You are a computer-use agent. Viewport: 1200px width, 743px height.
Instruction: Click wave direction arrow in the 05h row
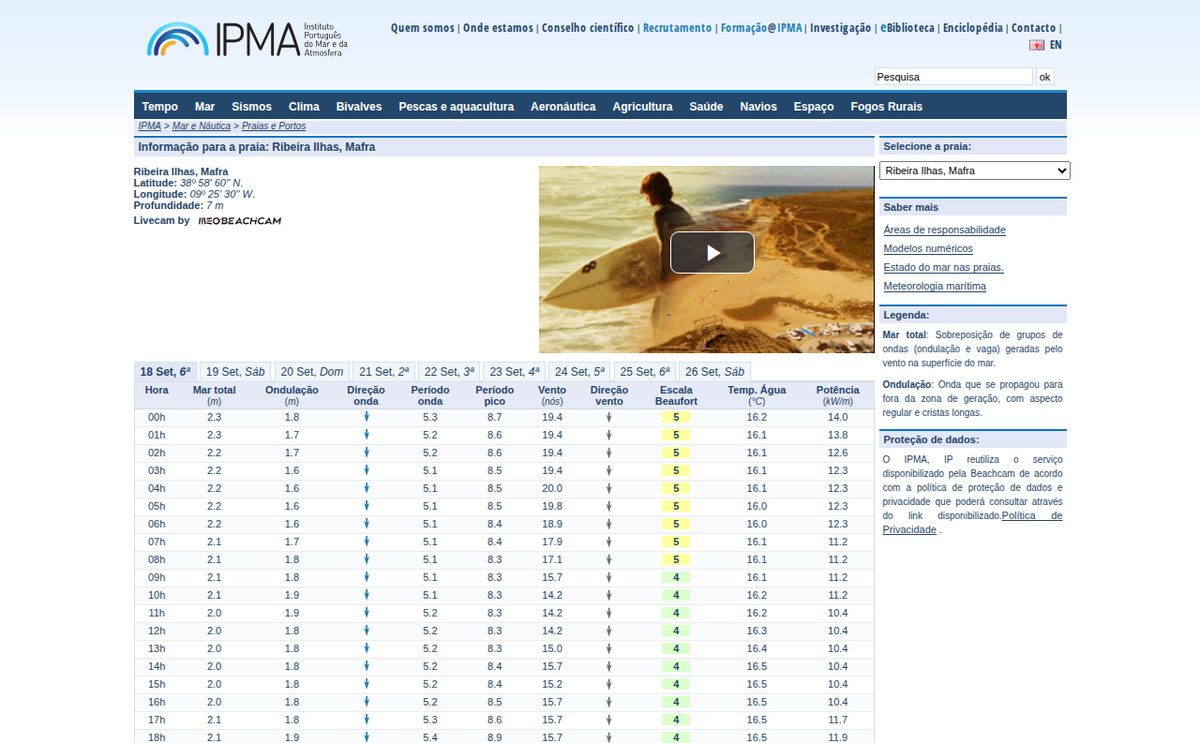(x=366, y=506)
